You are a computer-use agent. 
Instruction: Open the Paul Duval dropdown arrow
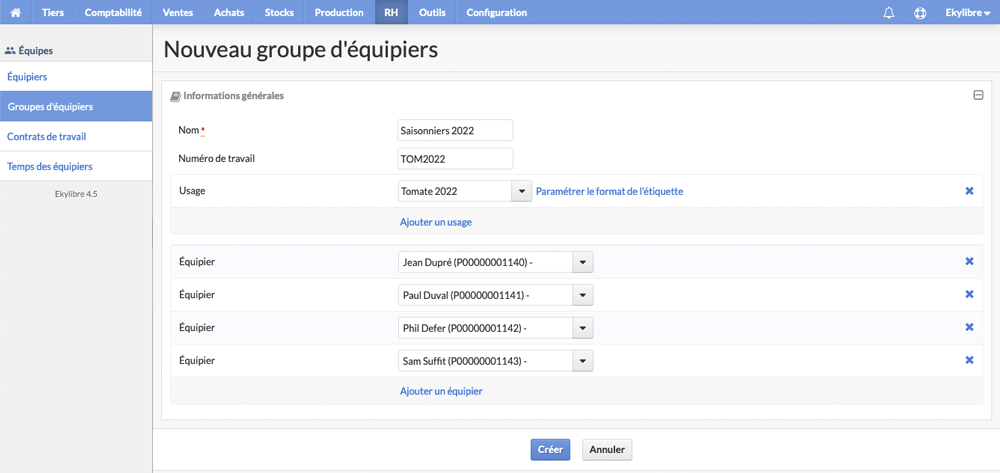583,295
